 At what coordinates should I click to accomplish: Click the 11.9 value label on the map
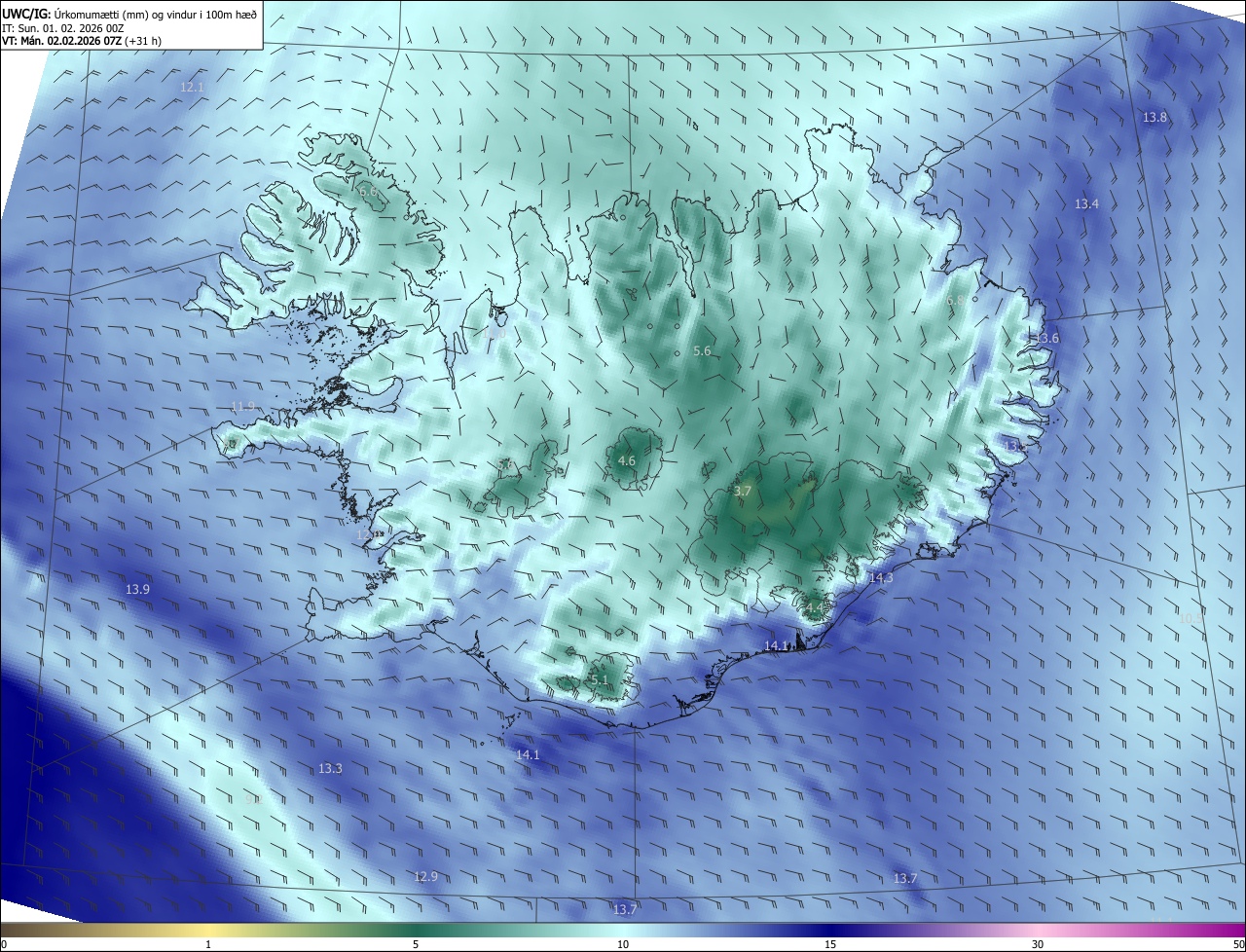pyautogui.click(x=242, y=407)
